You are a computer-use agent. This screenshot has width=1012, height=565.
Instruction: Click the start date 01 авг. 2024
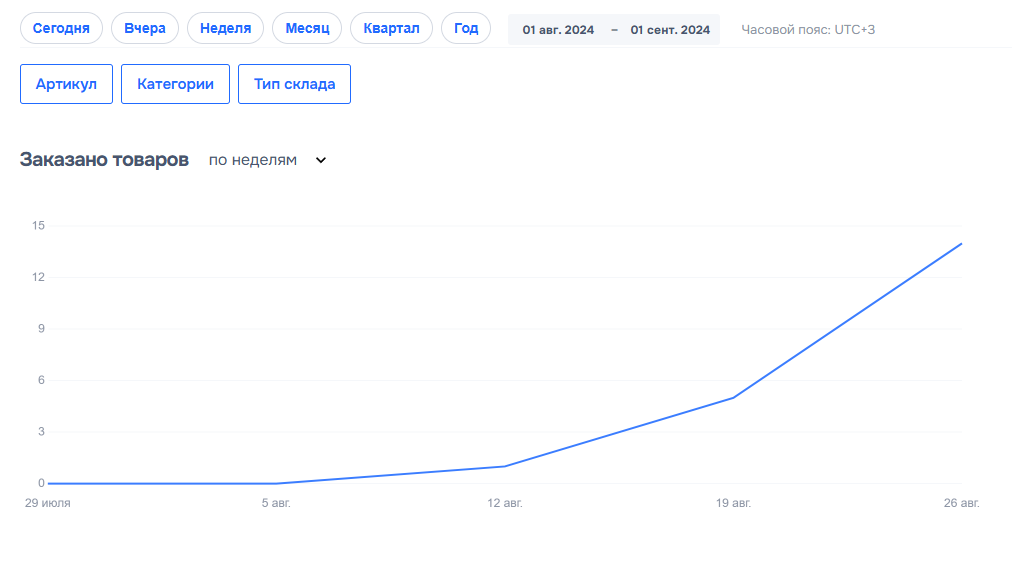click(x=558, y=30)
